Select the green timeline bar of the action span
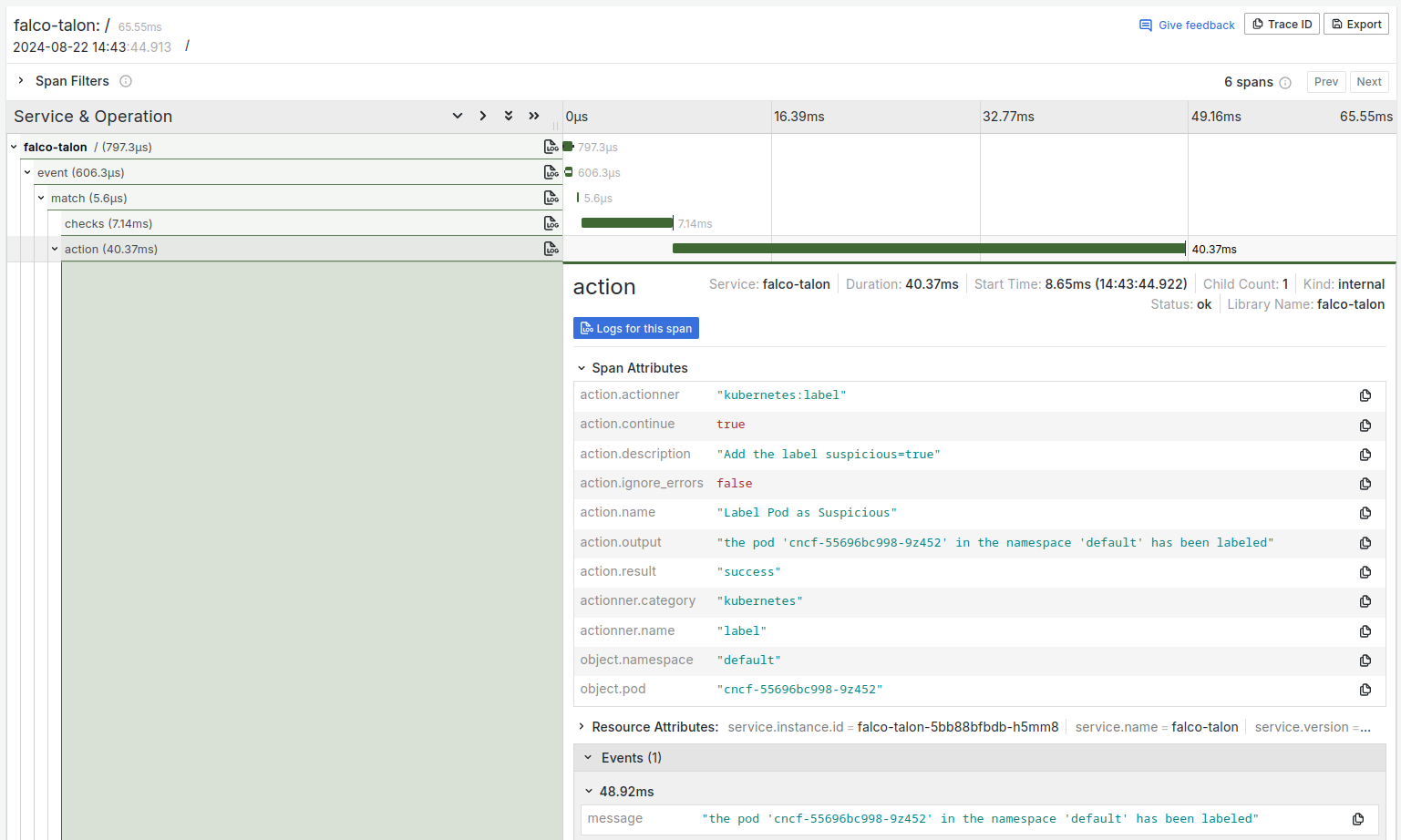The image size is (1401, 840). click(x=929, y=248)
